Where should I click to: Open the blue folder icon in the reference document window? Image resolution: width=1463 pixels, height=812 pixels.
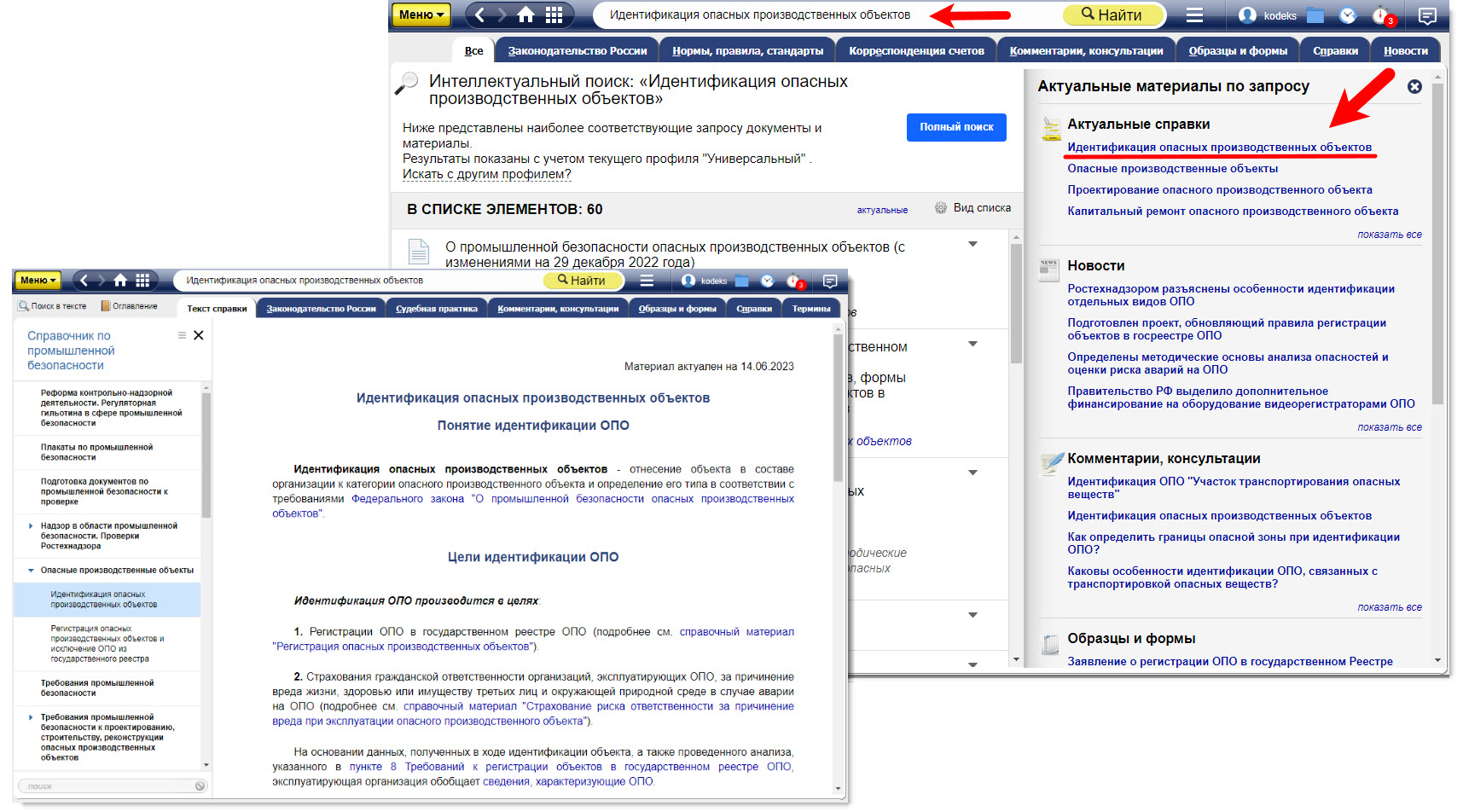point(741,281)
